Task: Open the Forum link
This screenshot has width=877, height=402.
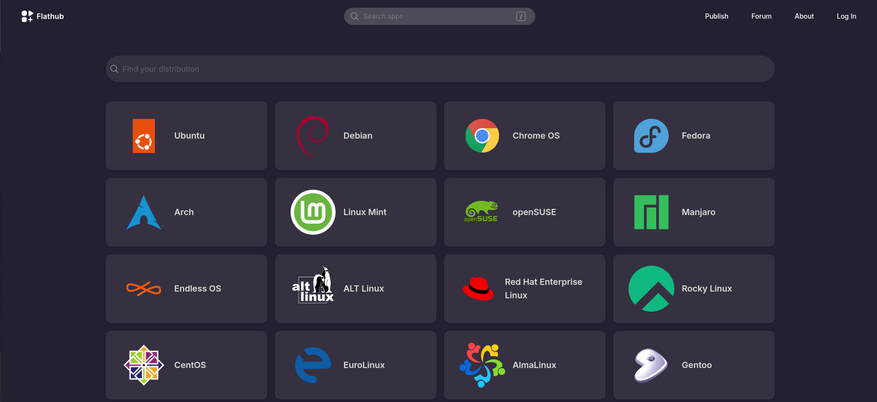Action: point(761,16)
